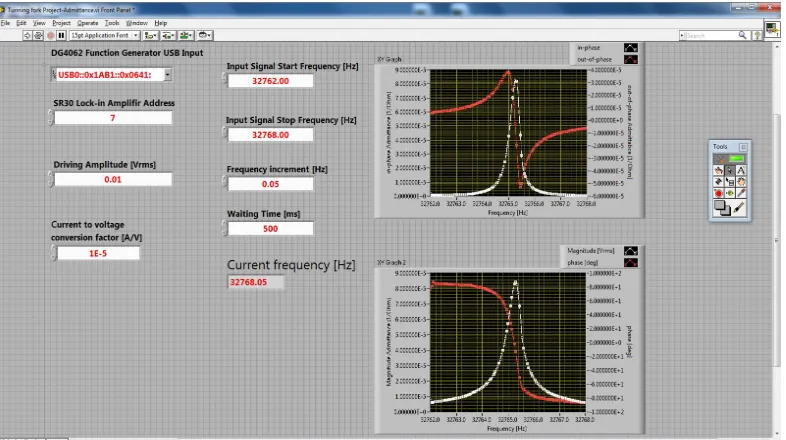
Task: Click the out-of-phase plot legend icon
Action: [631, 59]
